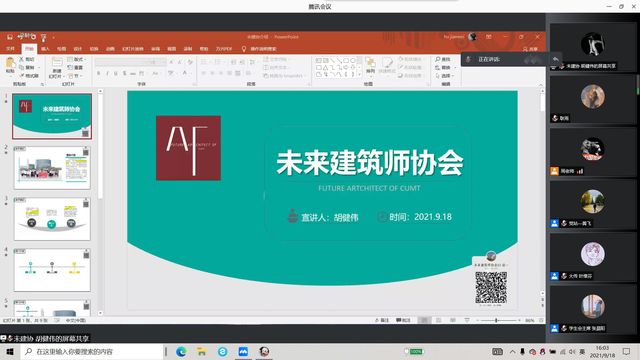Click the Find magnifier icon
This screenshot has width=640, height=360.
(x=438, y=59)
